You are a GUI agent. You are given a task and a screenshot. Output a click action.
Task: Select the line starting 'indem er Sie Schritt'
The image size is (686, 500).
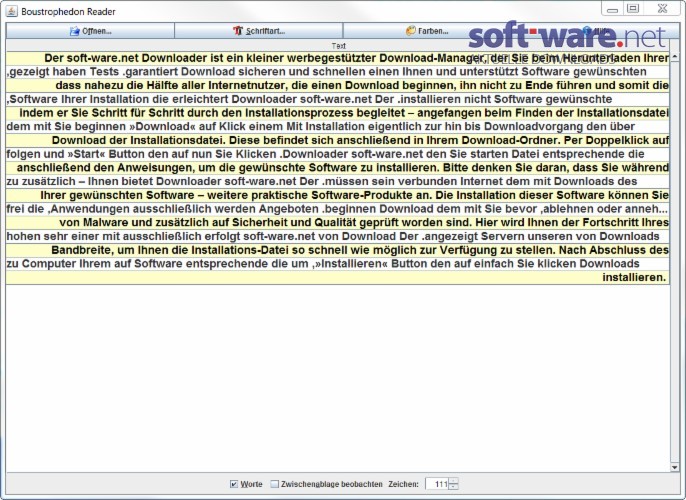pyautogui.click(x=338, y=113)
